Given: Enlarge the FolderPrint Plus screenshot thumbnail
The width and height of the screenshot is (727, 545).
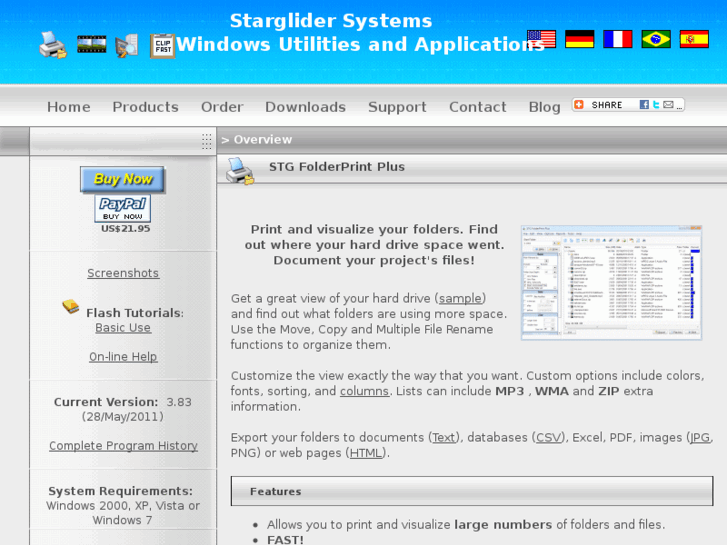Looking at the screenshot, I should click(x=611, y=282).
